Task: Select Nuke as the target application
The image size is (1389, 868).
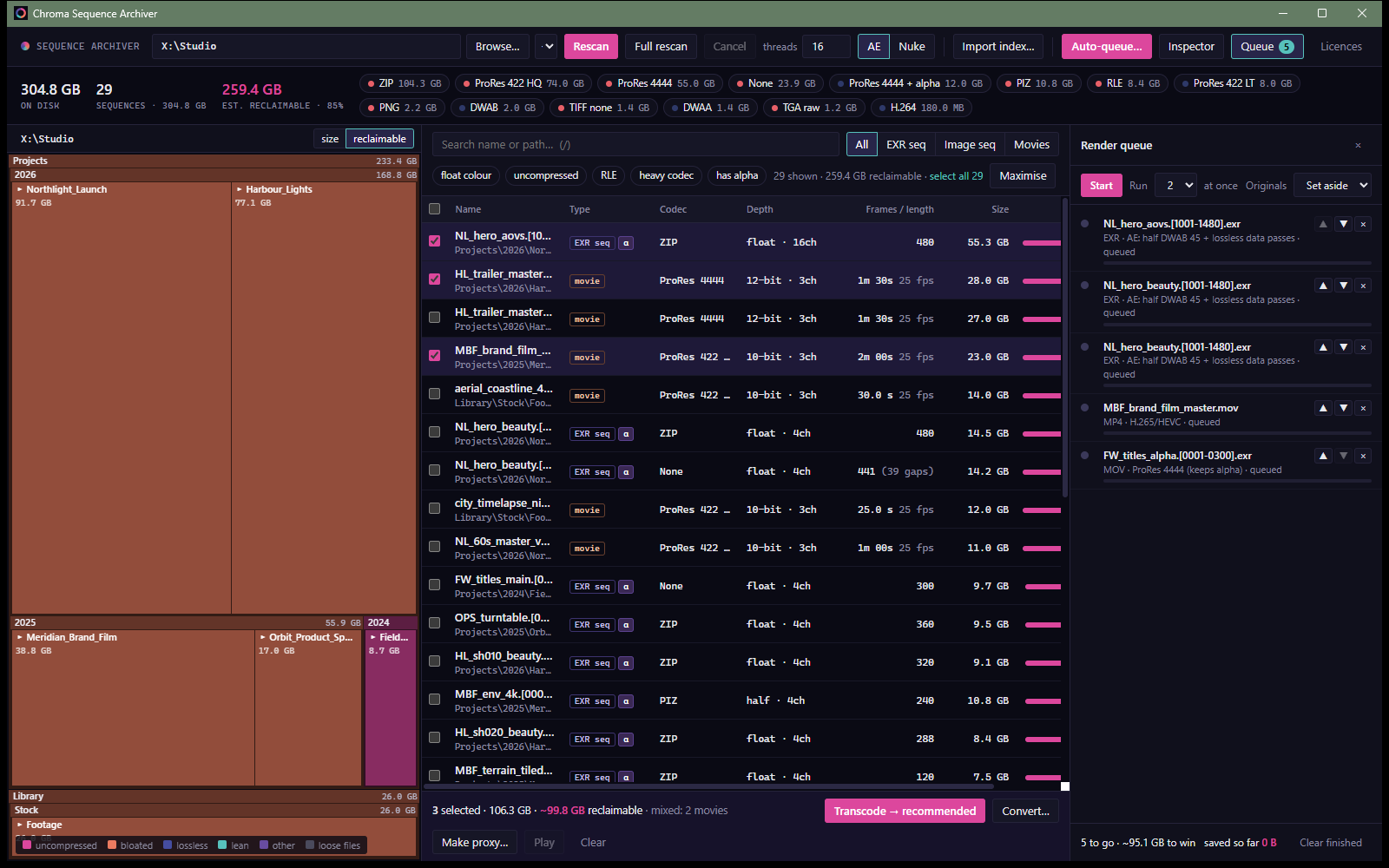Action: (912, 47)
